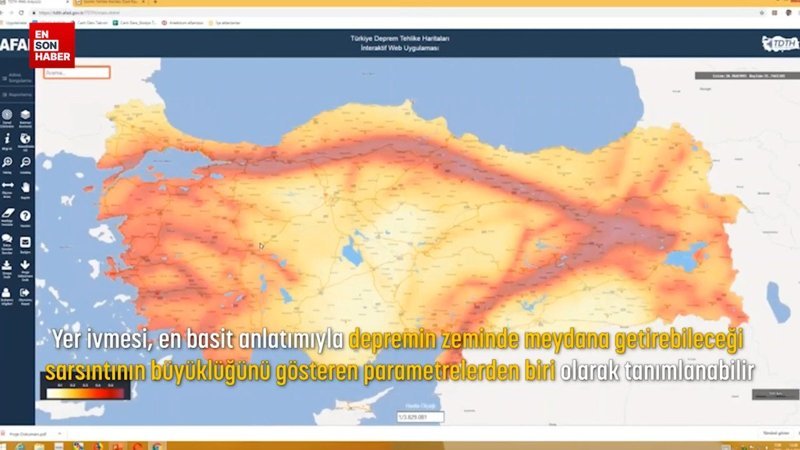800x450 pixels.
Task: Click the Arama search input field
Action: (x=76, y=72)
